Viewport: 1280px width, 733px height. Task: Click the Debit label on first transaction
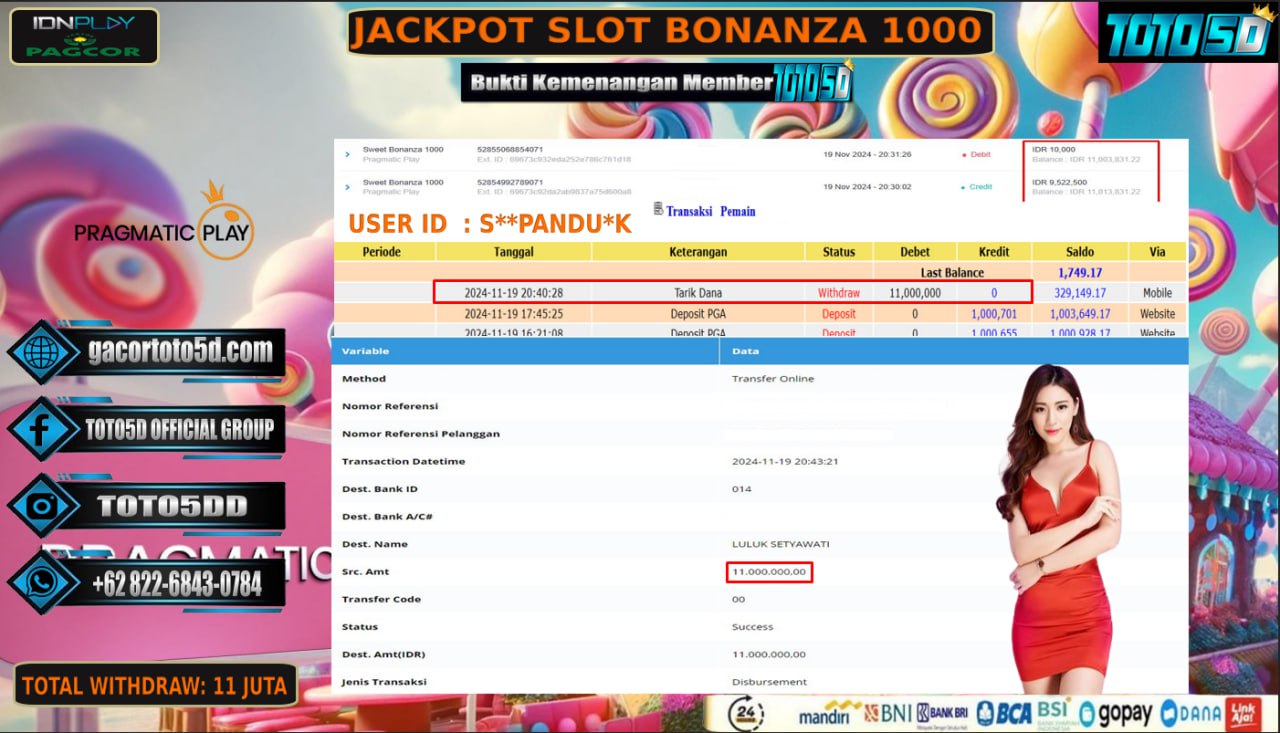(x=980, y=155)
